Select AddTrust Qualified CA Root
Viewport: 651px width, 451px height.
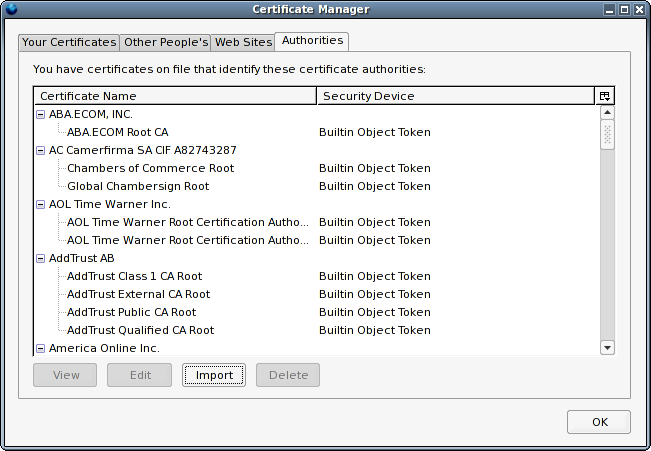pos(140,331)
